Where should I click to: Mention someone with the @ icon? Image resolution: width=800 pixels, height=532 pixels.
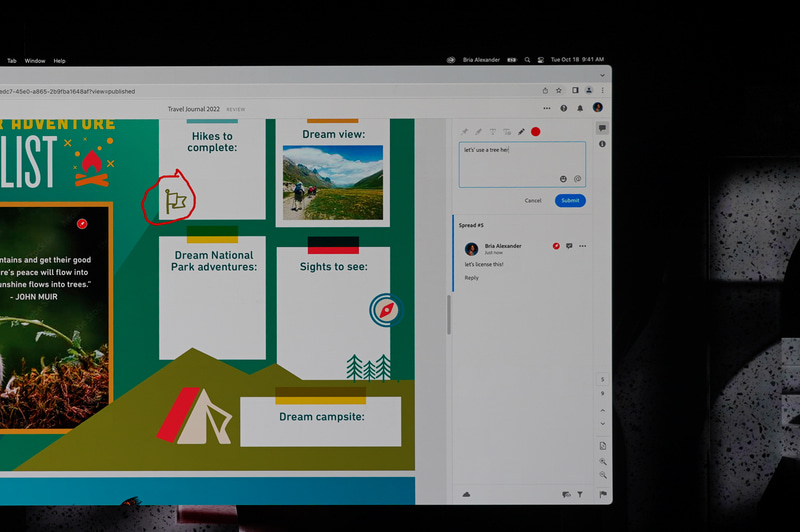578,179
